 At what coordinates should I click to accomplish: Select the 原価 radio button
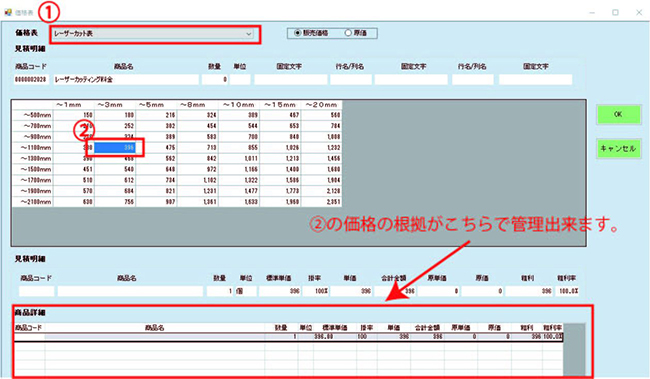click(x=348, y=33)
